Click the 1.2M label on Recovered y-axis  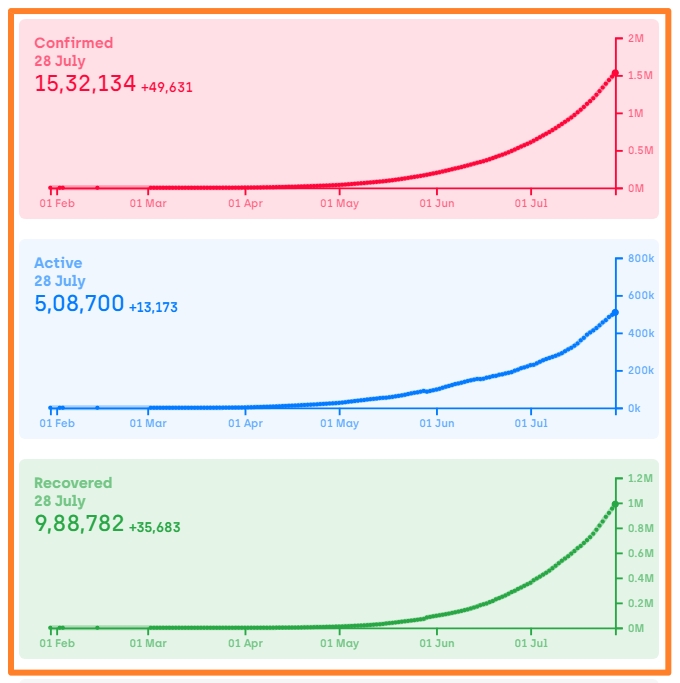(x=639, y=478)
